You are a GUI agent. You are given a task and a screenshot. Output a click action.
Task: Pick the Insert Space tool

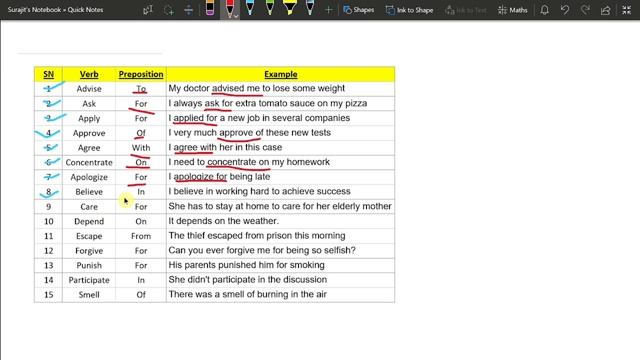[x=189, y=10]
